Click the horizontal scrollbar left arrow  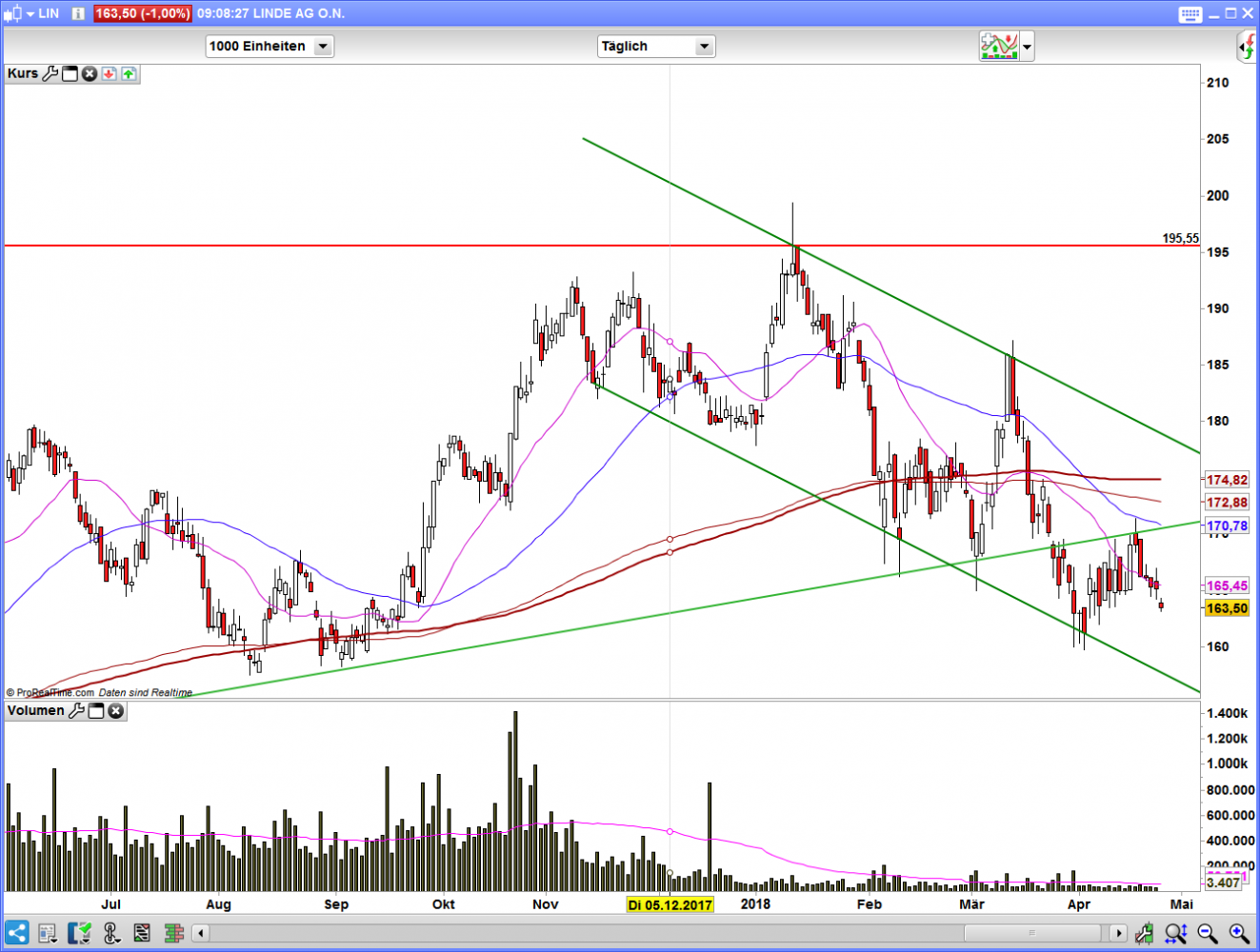click(x=201, y=933)
